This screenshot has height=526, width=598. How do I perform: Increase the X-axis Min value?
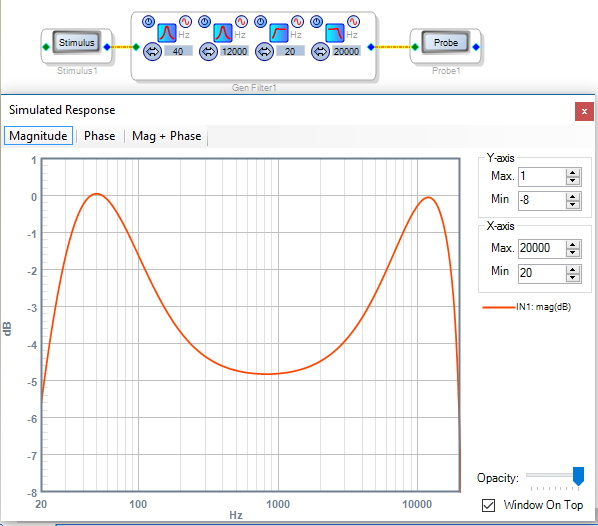573,269
